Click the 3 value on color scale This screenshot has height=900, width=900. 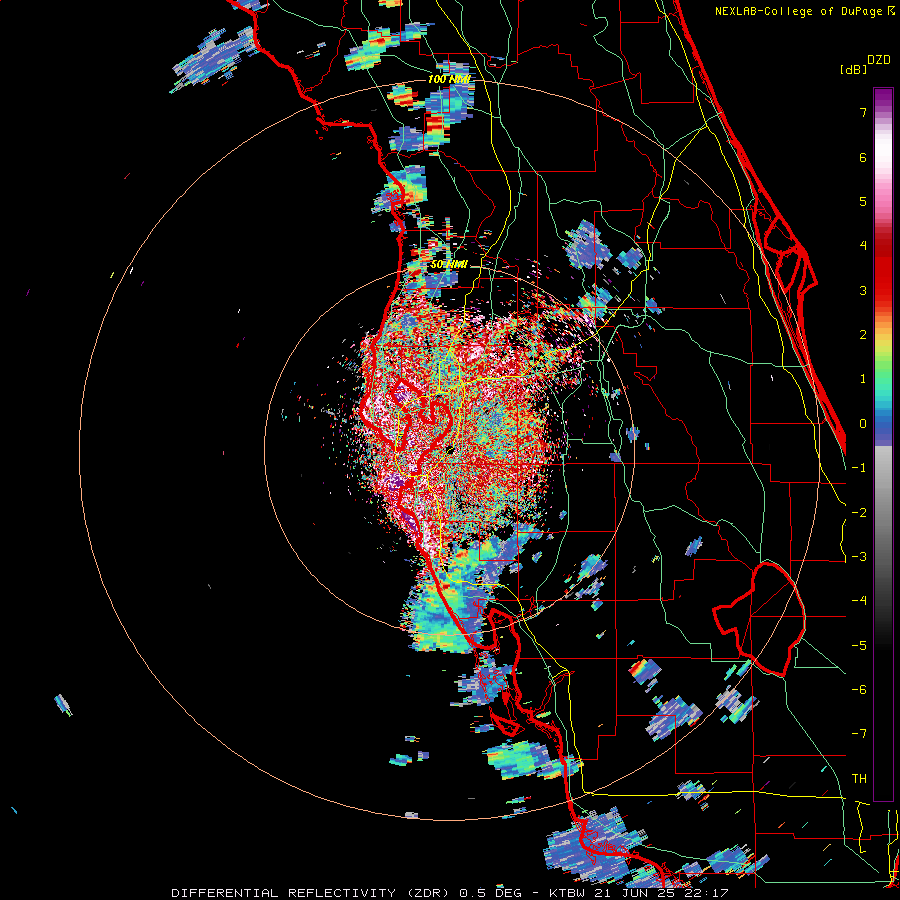(x=863, y=290)
